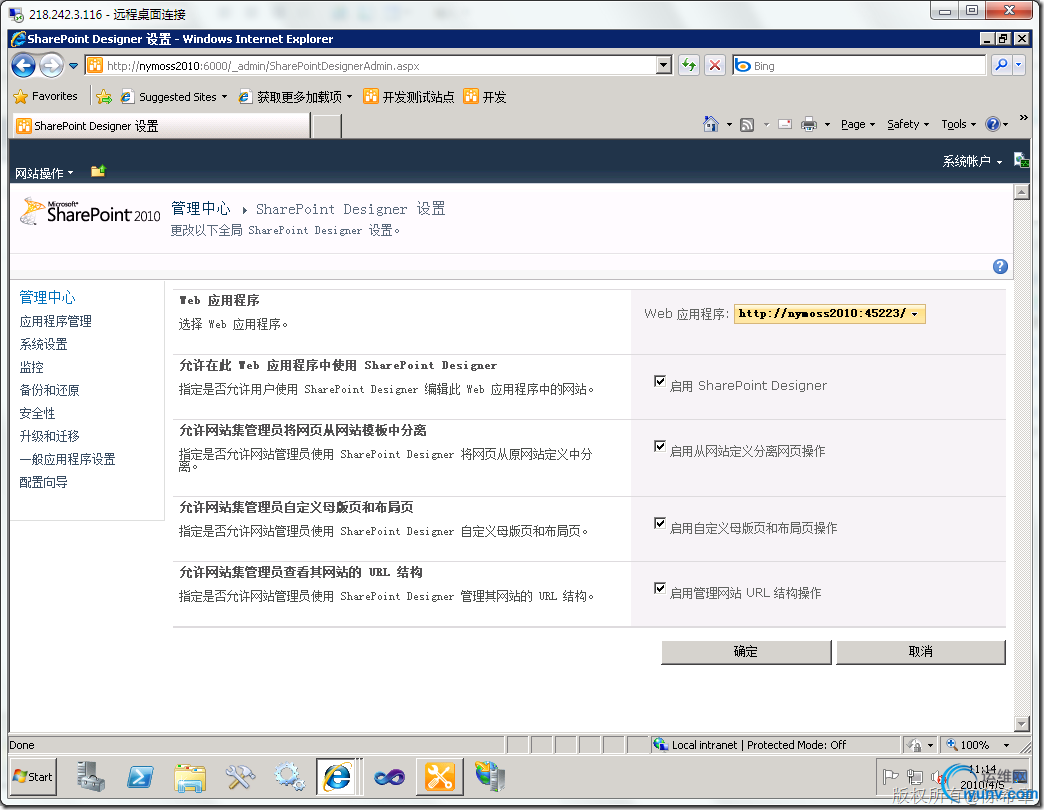
Task: Click the shield server taskbar icon
Action: tap(490, 777)
